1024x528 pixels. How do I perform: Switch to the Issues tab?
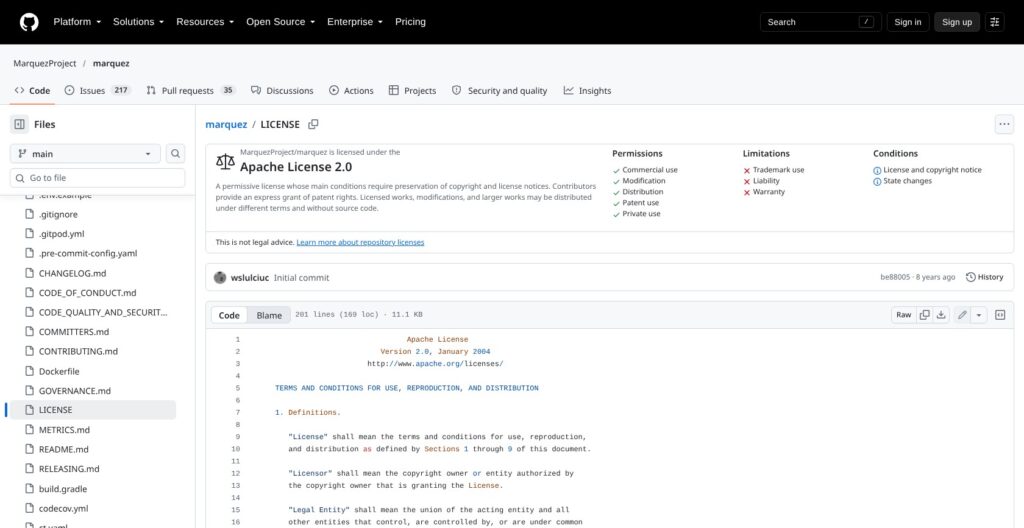98,91
